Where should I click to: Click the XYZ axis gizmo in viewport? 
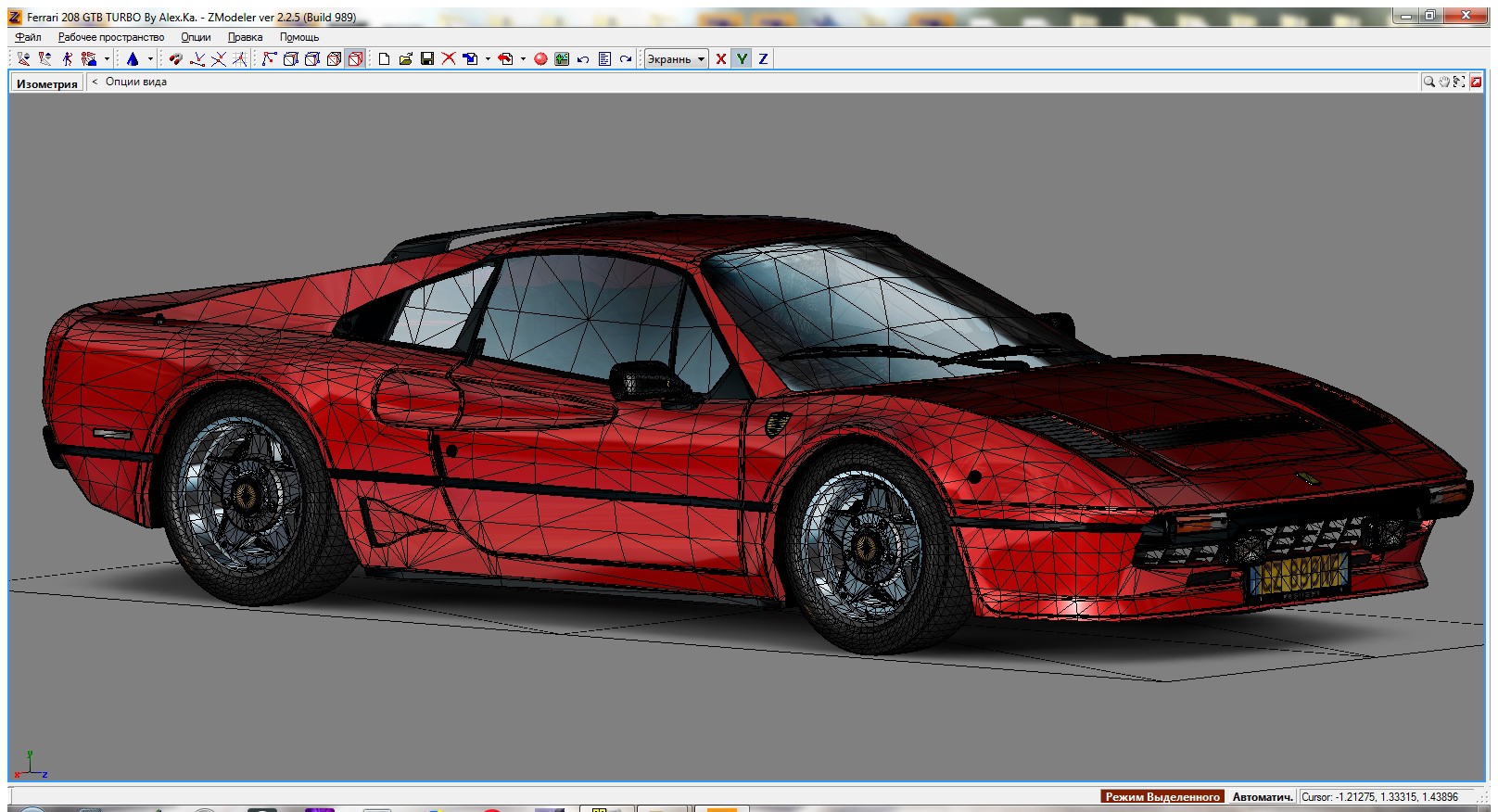[x=30, y=765]
